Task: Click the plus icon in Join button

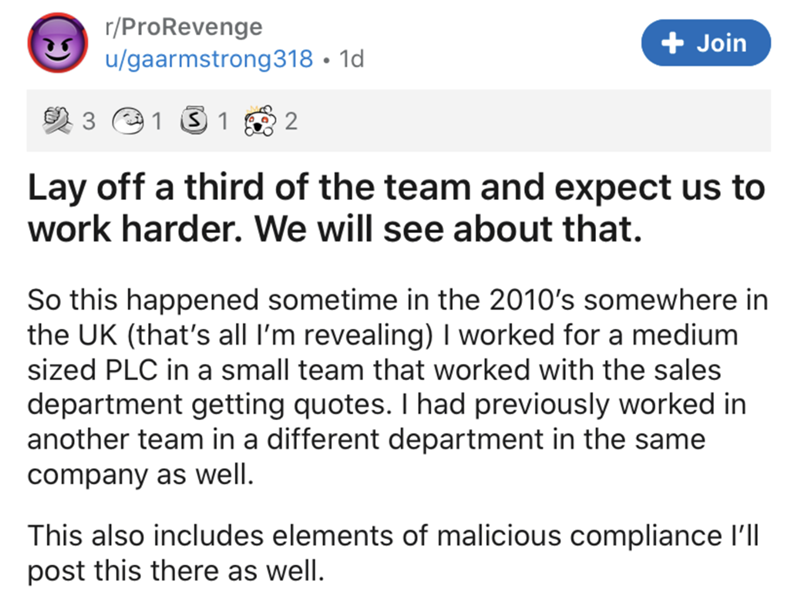Action: pyautogui.click(x=673, y=43)
